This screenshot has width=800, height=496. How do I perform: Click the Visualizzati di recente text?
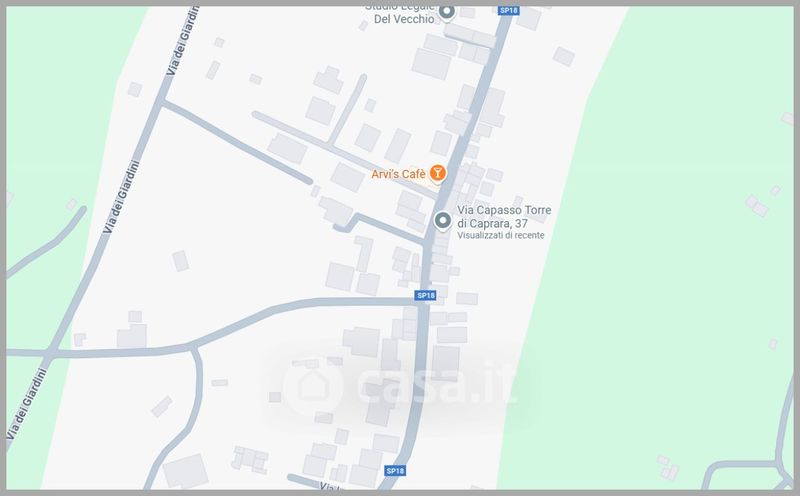coord(501,235)
